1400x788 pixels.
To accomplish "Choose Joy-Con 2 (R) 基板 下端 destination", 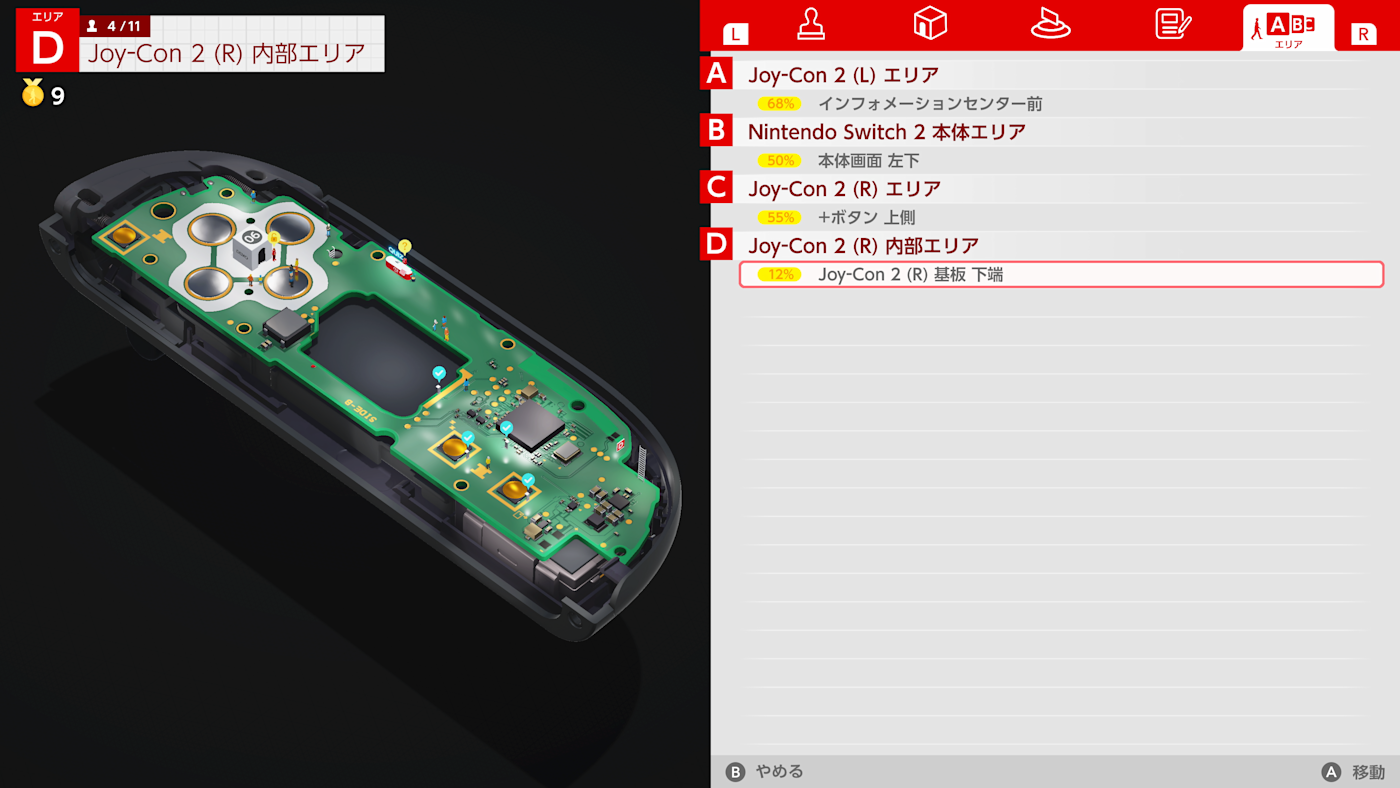I will click(1061, 274).
